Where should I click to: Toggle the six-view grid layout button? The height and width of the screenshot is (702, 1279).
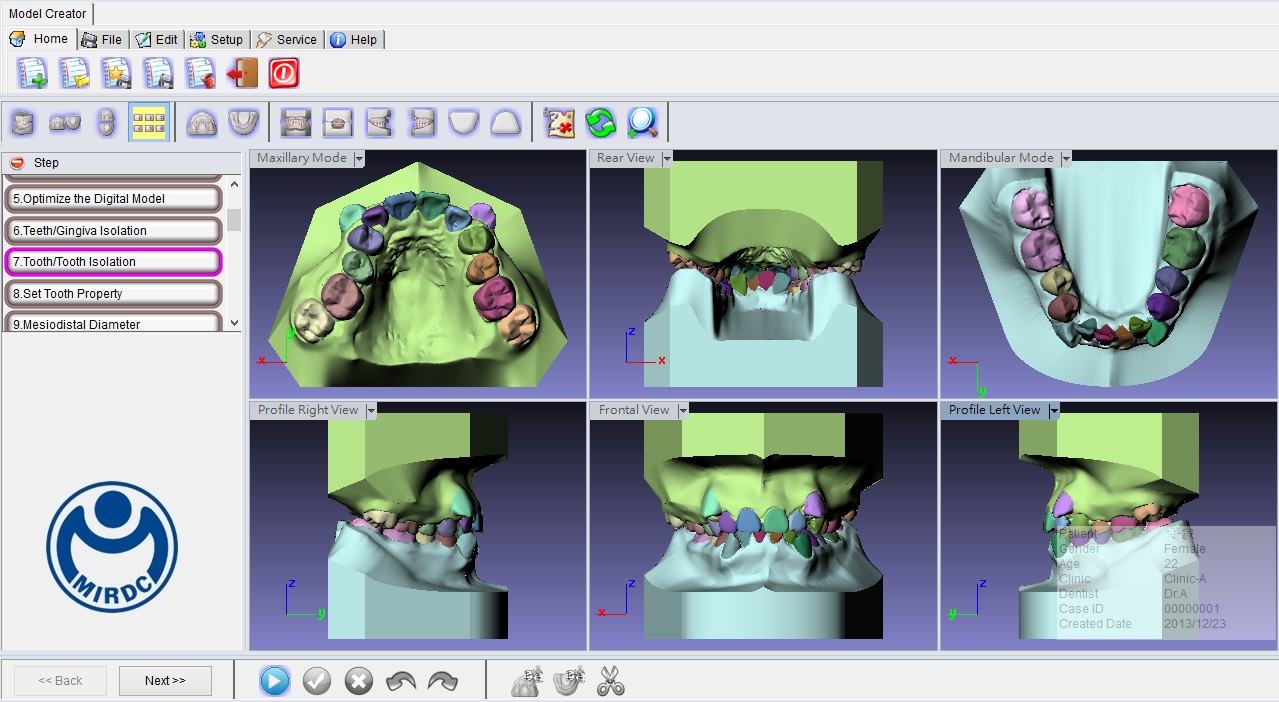click(x=149, y=123)
